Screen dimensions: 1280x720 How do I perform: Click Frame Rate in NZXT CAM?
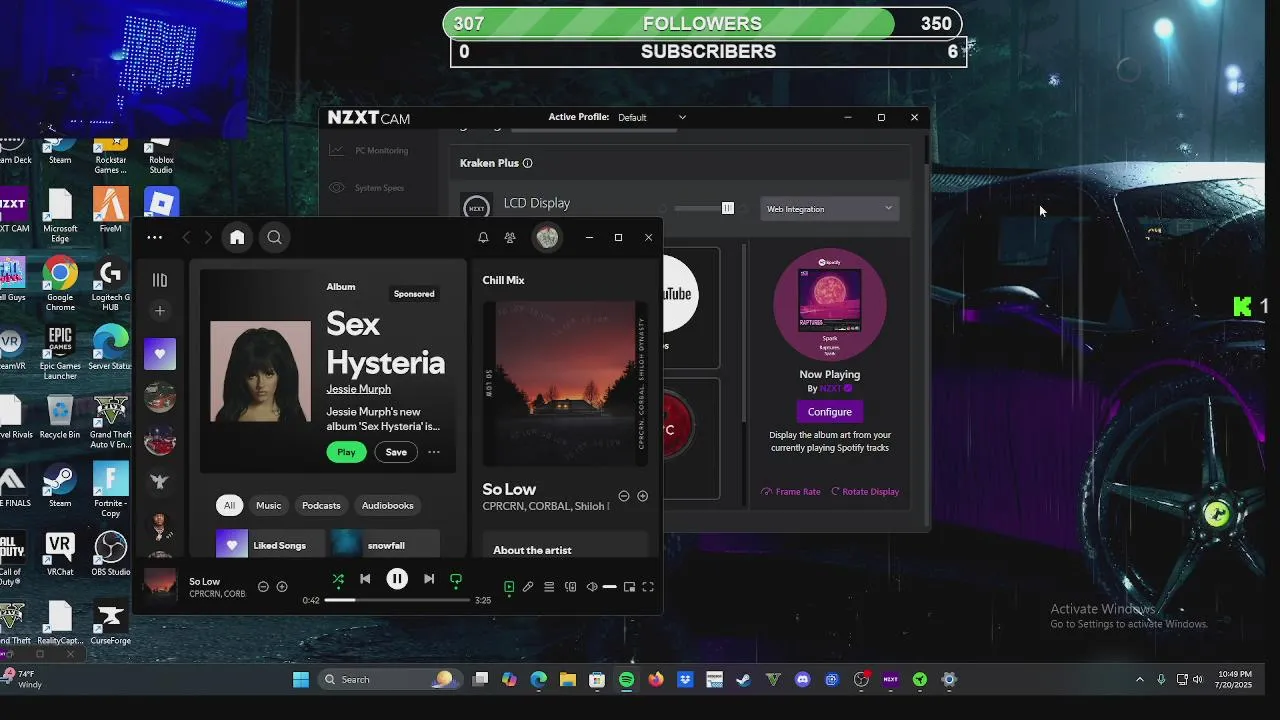(x=791, y=492)
